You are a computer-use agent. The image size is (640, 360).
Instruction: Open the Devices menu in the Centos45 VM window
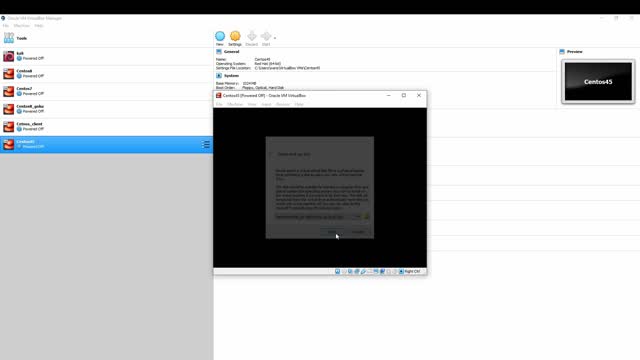pyautogui.click(x=282, y=104)
